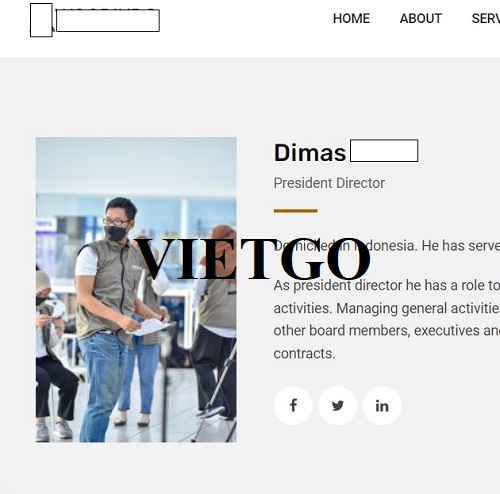Click the company name beside the logo

108,21
